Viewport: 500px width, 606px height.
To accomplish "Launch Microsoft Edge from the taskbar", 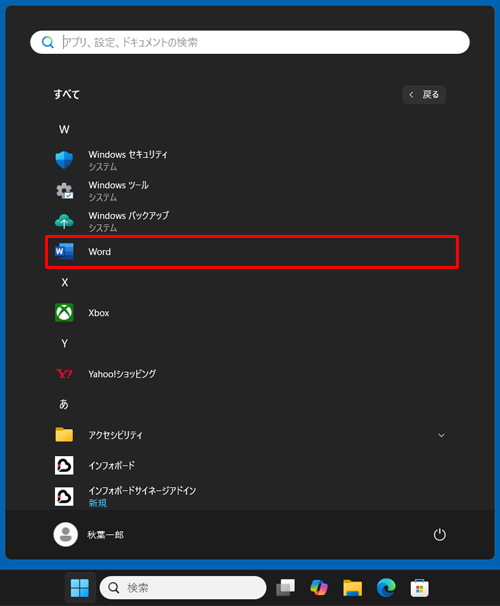I will pos(386,588).
